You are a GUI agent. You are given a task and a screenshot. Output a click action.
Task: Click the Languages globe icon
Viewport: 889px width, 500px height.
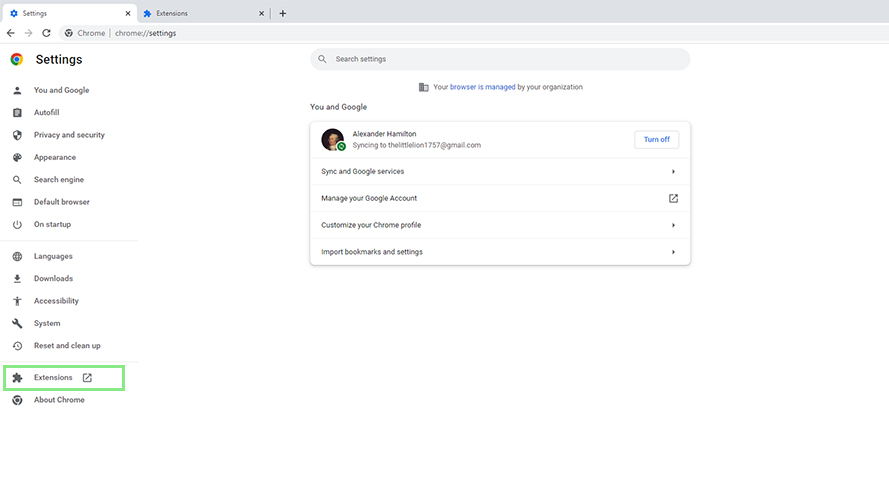tap(17, 256)
